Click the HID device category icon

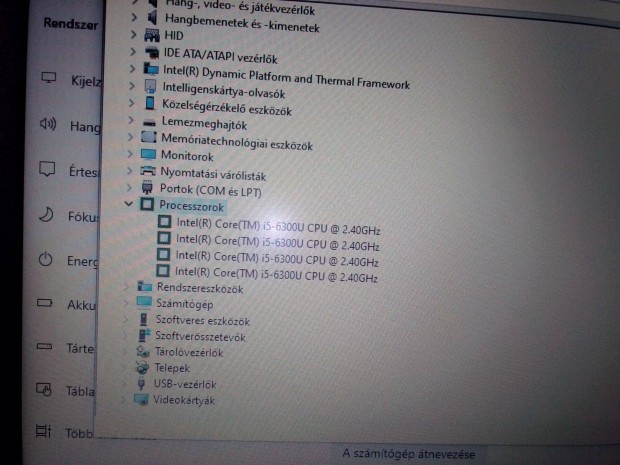[x=152, y=35]
